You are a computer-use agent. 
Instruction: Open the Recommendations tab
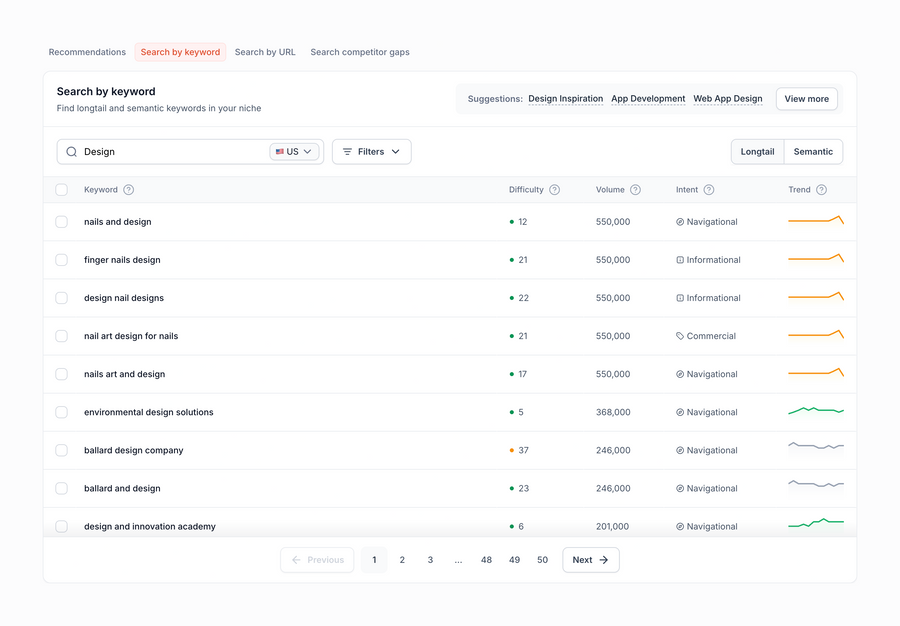(x=87, y=51)
